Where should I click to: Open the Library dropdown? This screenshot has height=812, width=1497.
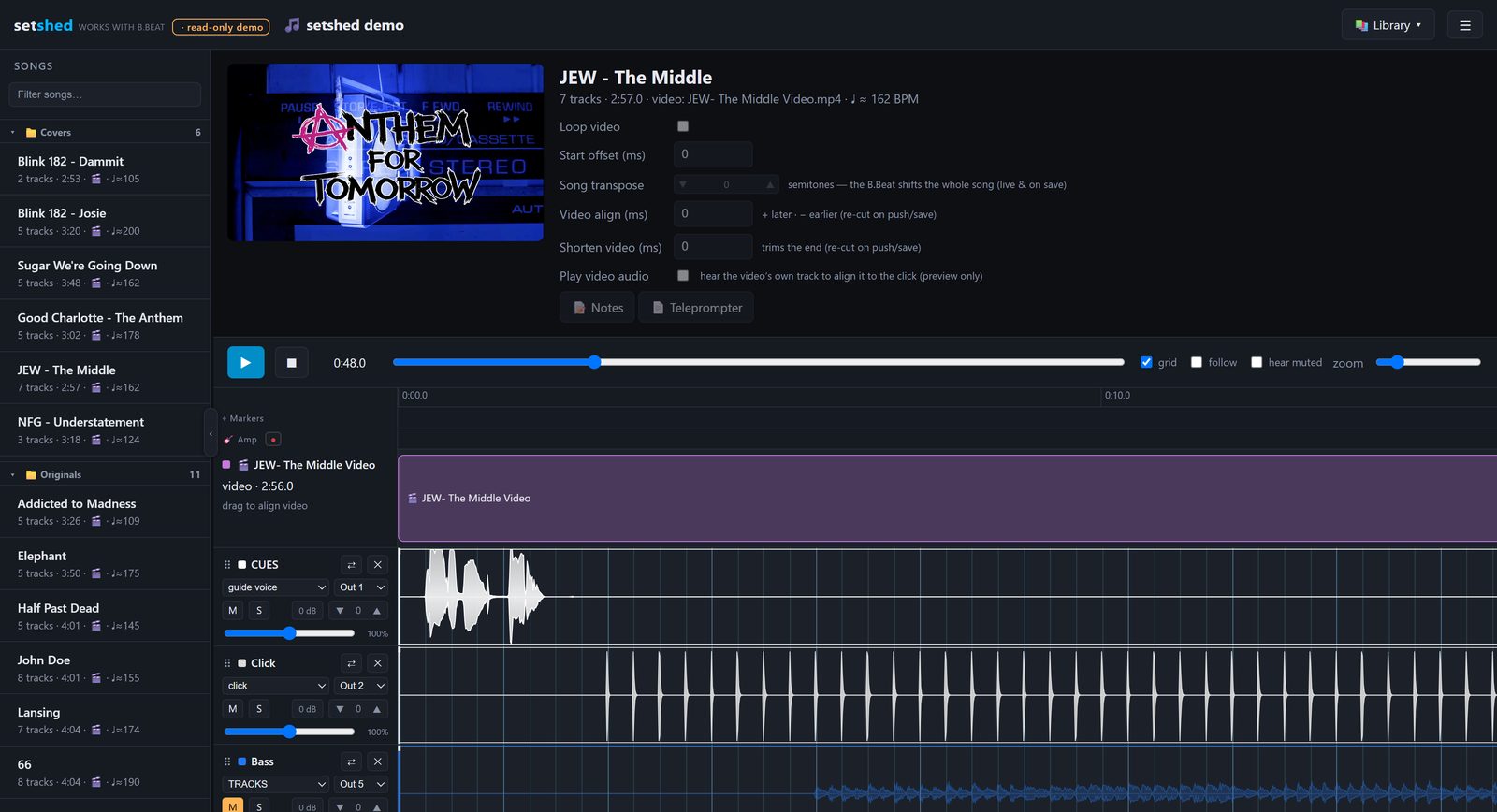click(1388, 25)
